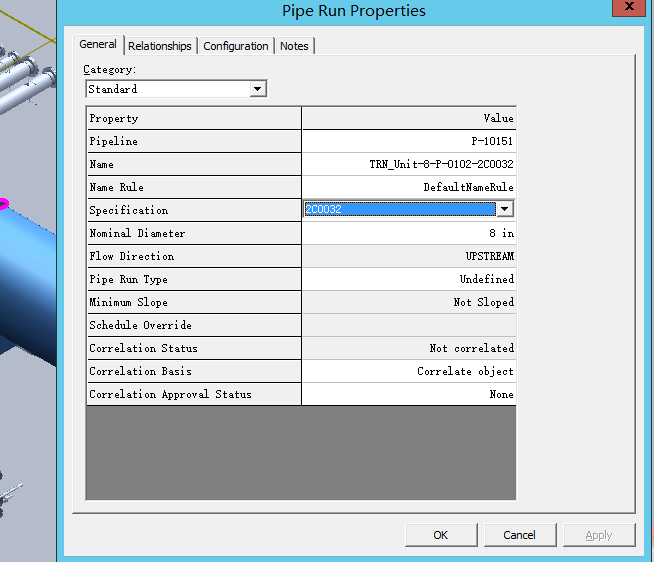The height and width of the screenshot is (562, 654).
Task: Click the Specification field showing 2C0032
Action: [400, 209]
